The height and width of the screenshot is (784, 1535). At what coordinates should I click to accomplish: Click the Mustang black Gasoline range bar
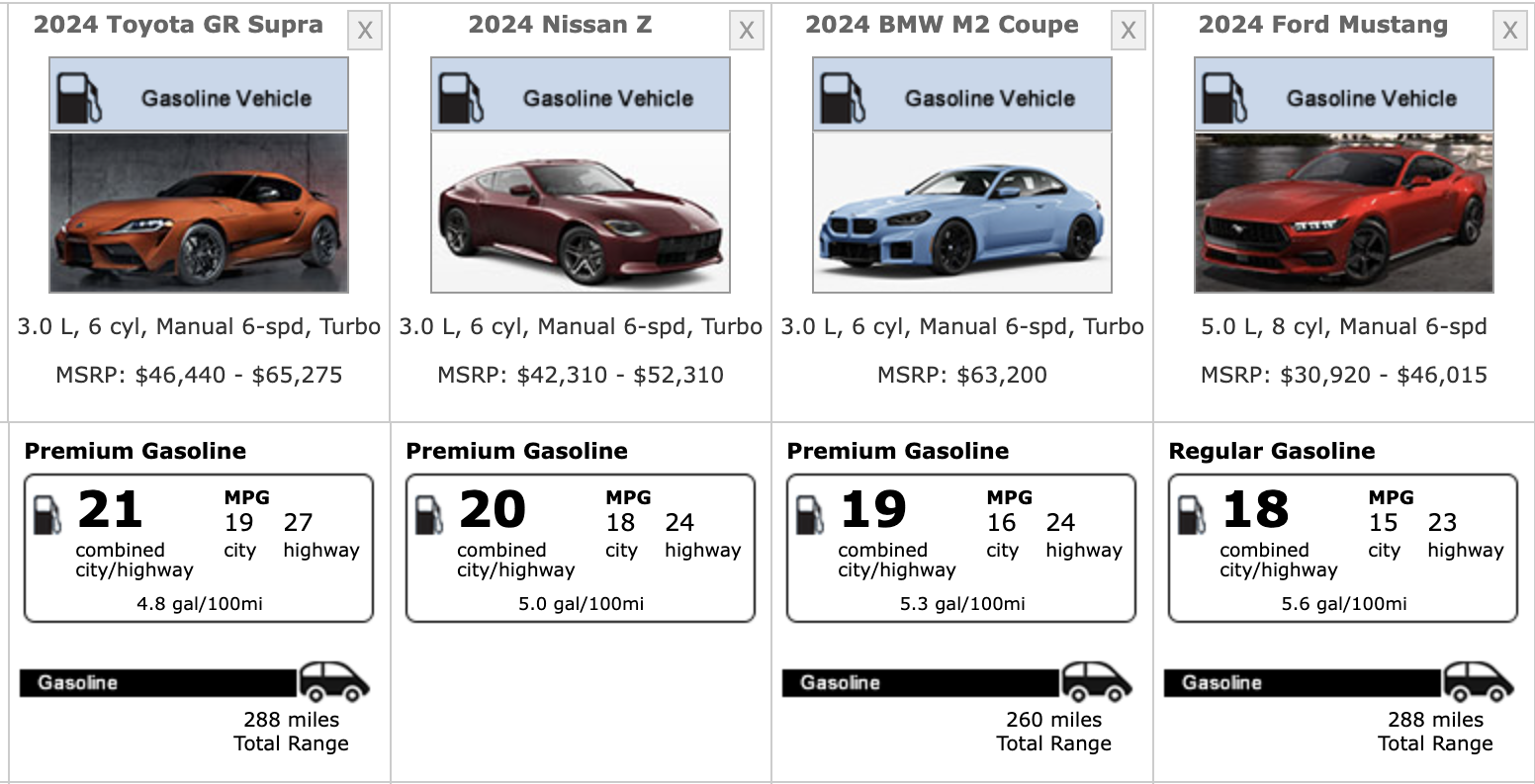pyautogui.click(x=1302, y=682)
